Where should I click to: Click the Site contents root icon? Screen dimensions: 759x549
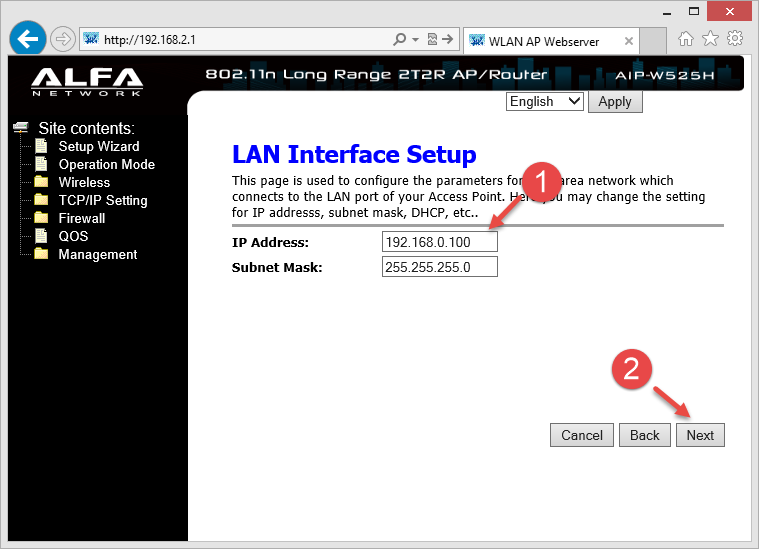[x=21, y=127]
